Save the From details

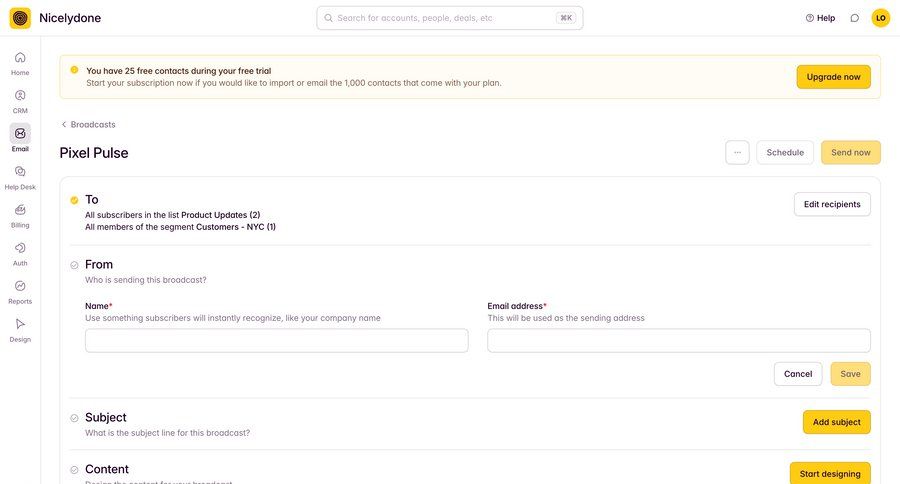[x=850, y=374]
